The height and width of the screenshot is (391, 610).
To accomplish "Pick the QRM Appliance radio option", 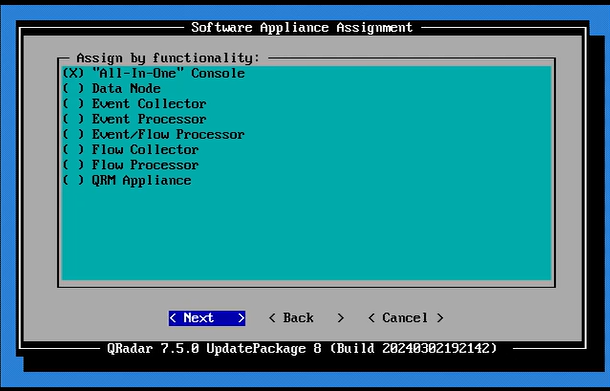I will [x=127, y=181].
